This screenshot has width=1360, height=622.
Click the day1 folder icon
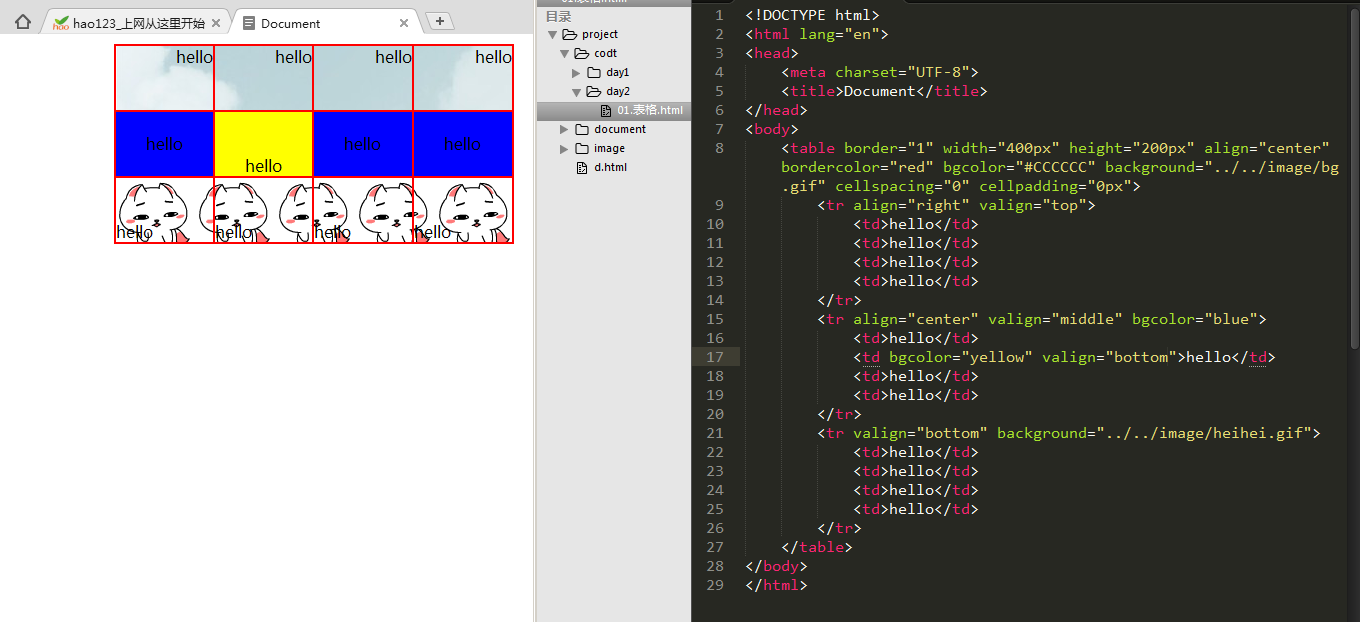[594, 72]
